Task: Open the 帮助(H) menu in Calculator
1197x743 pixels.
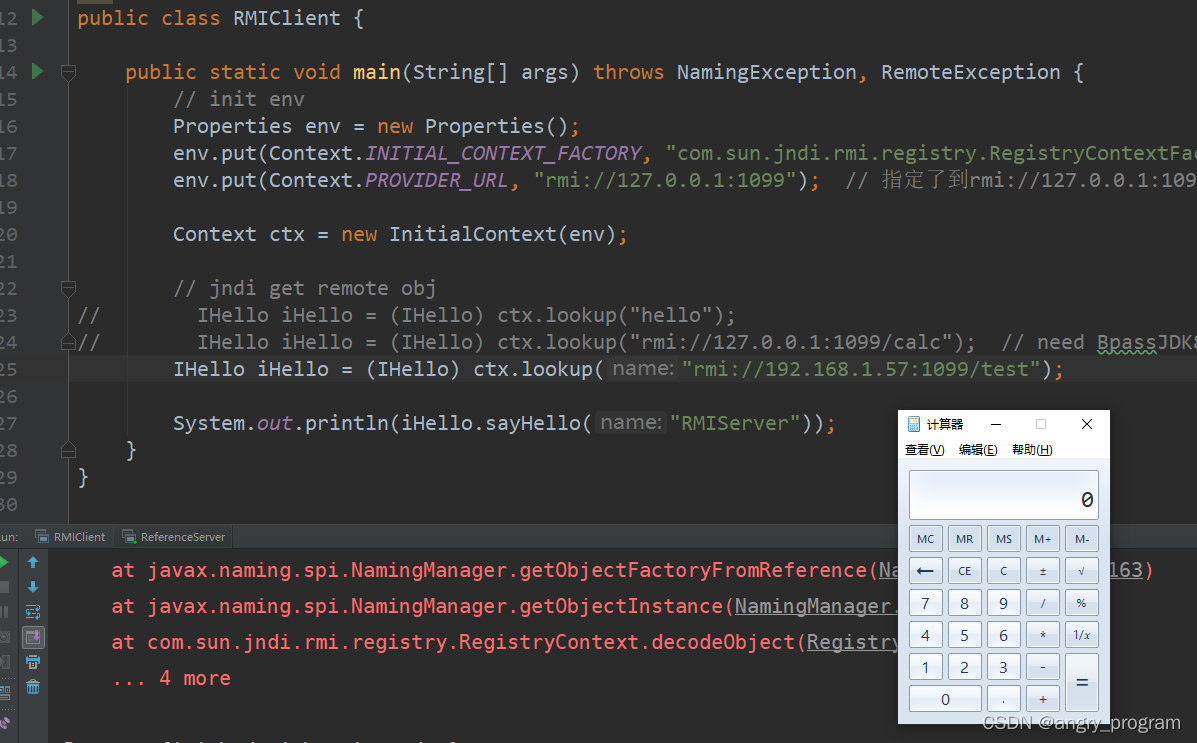Action: (1032, 450)
